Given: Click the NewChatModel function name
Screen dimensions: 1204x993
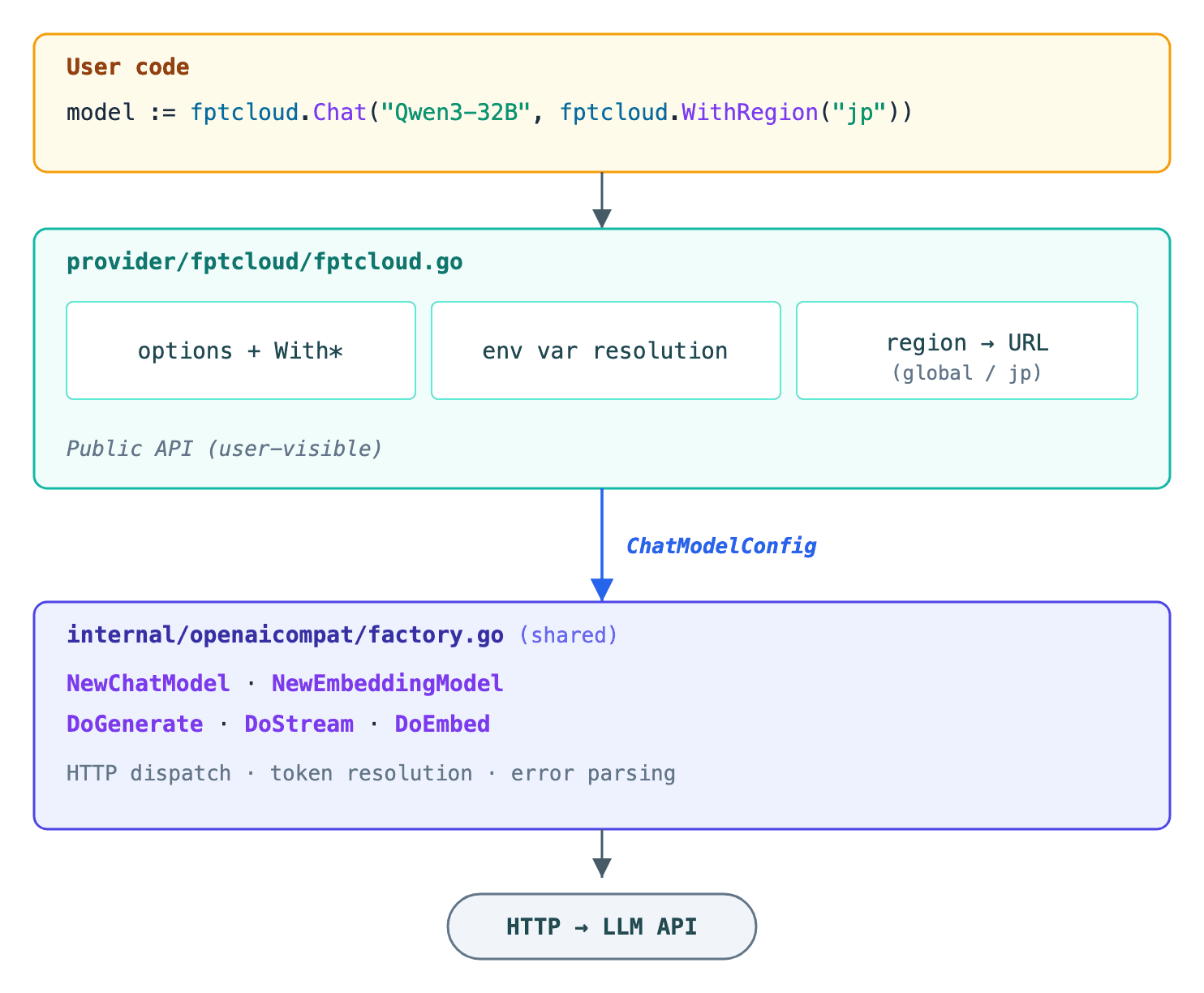Looking at the screenshot, I should (x=147, y=683).
